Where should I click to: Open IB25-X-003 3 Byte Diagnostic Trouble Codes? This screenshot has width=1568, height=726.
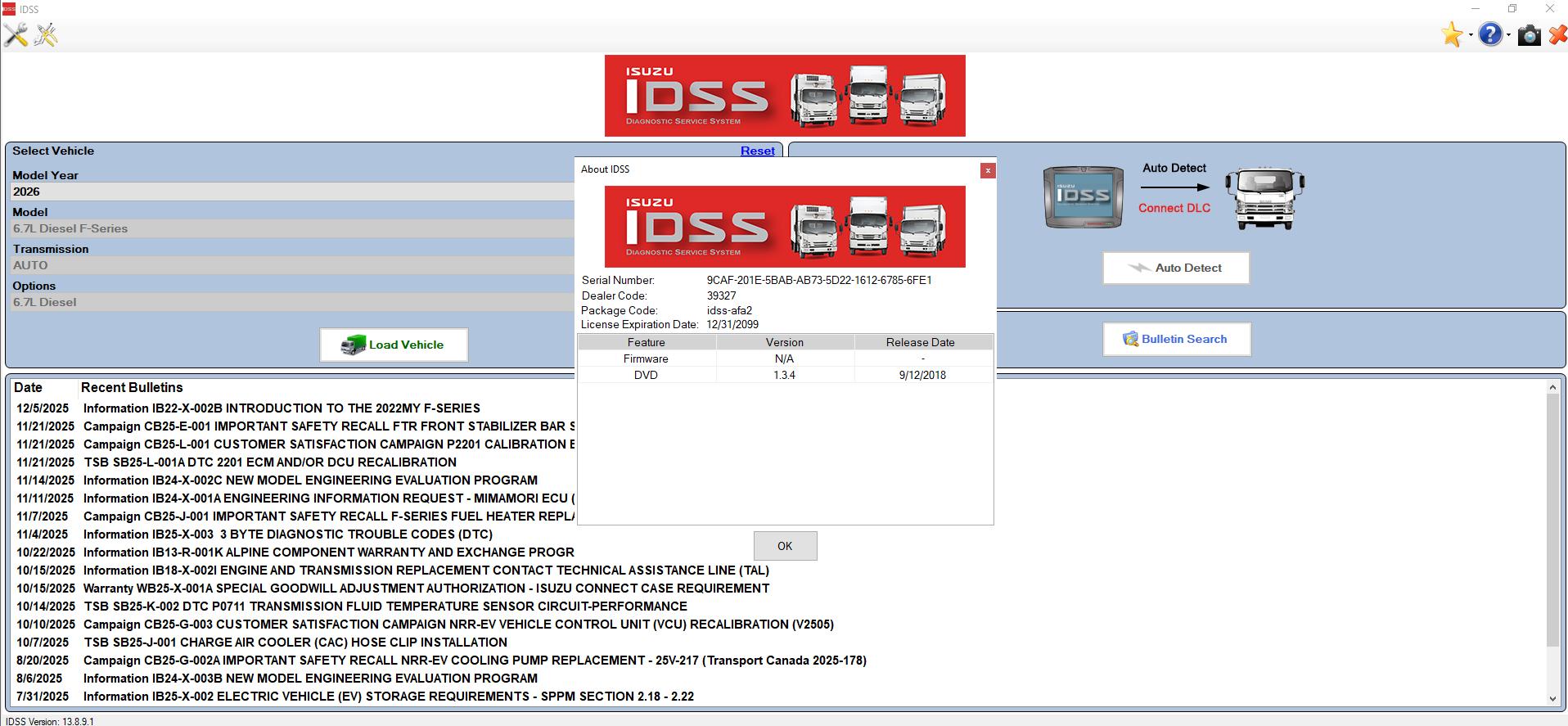288,534
